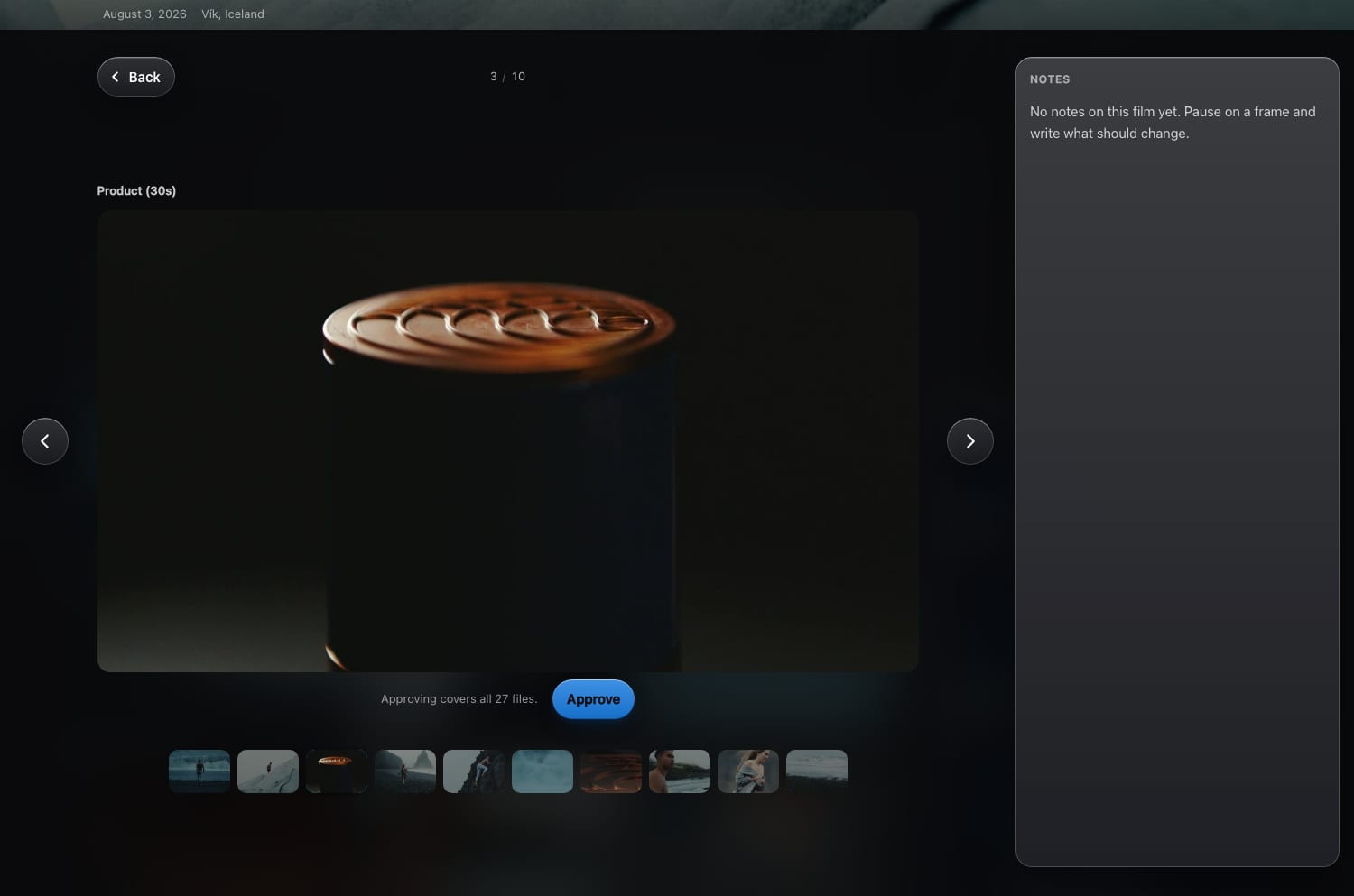Advance to the next film with right arrow
The image size is (1354, 896).
(970, 441)
